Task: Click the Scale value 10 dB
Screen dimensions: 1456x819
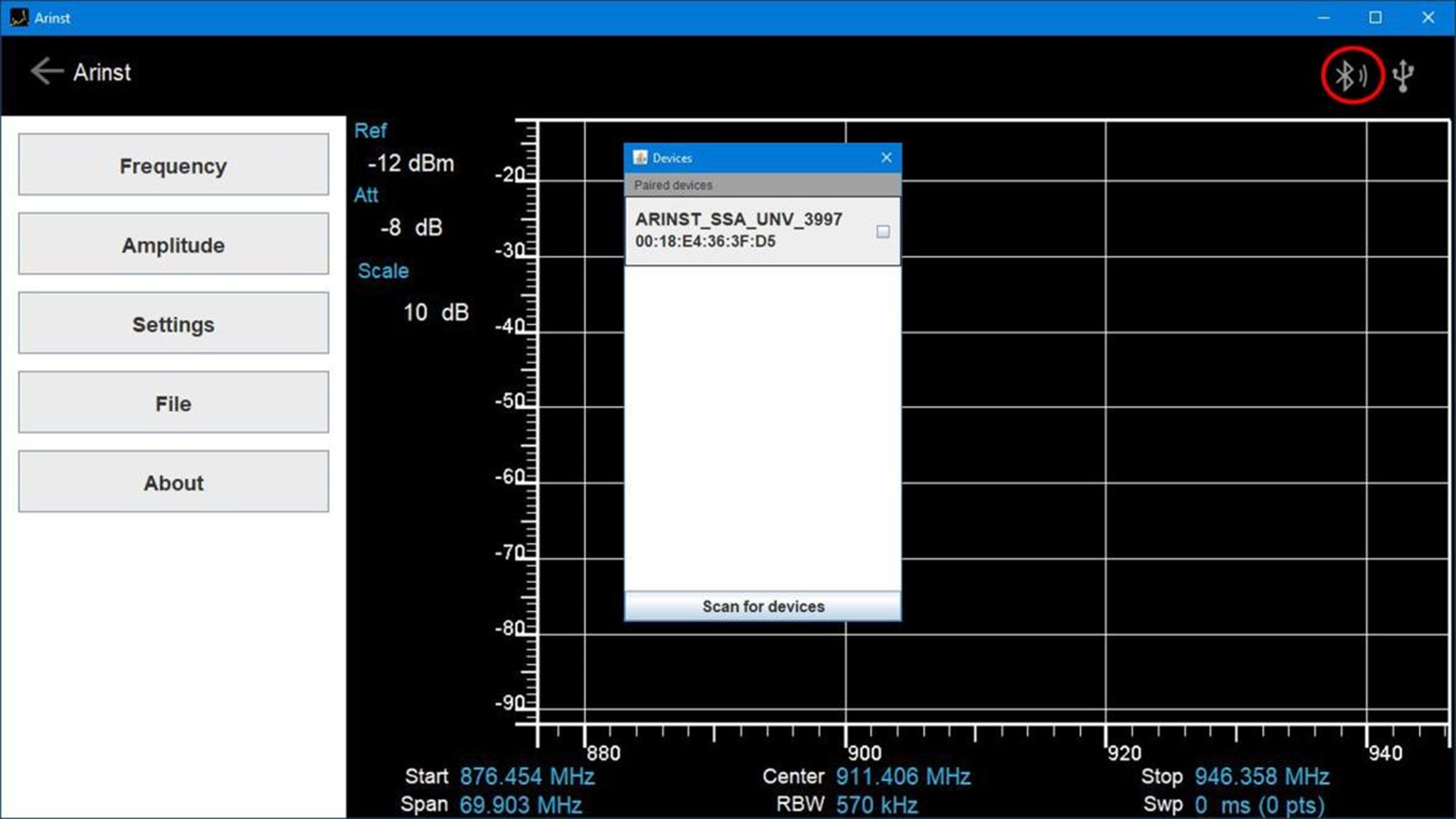Action: [x=436, y=312]
